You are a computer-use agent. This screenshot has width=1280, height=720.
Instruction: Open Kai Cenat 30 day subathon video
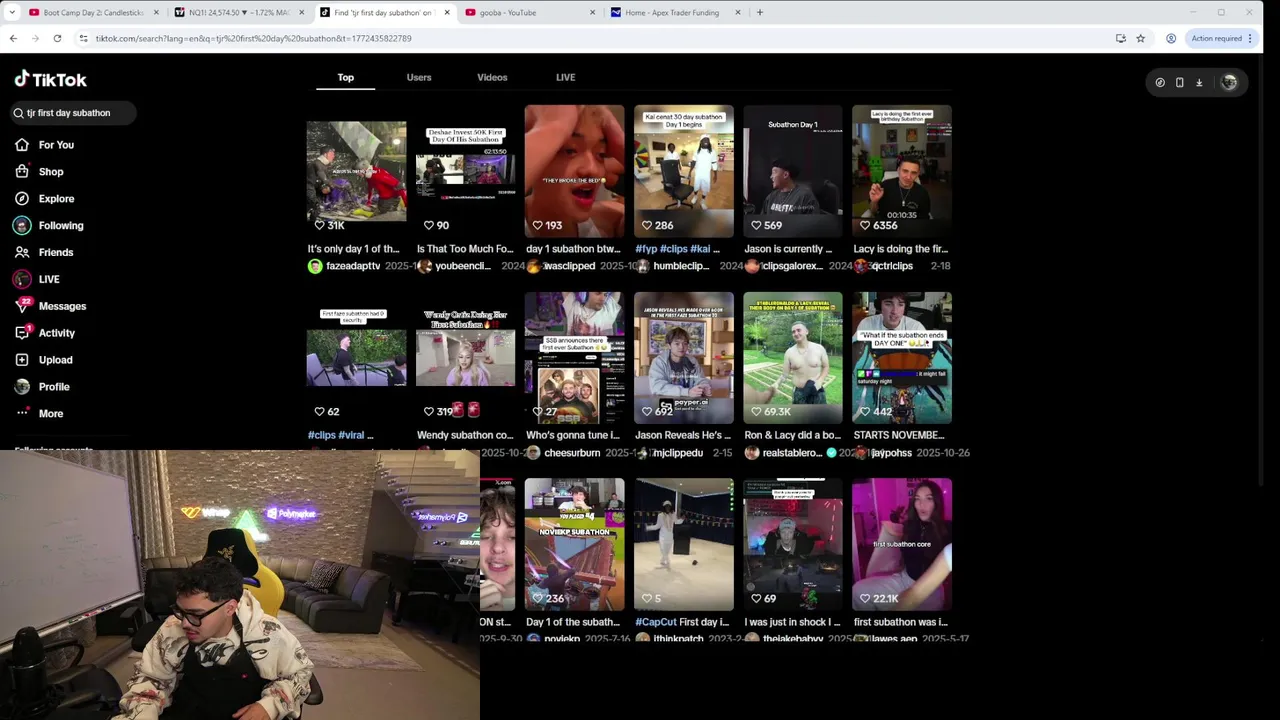[683, 171]
